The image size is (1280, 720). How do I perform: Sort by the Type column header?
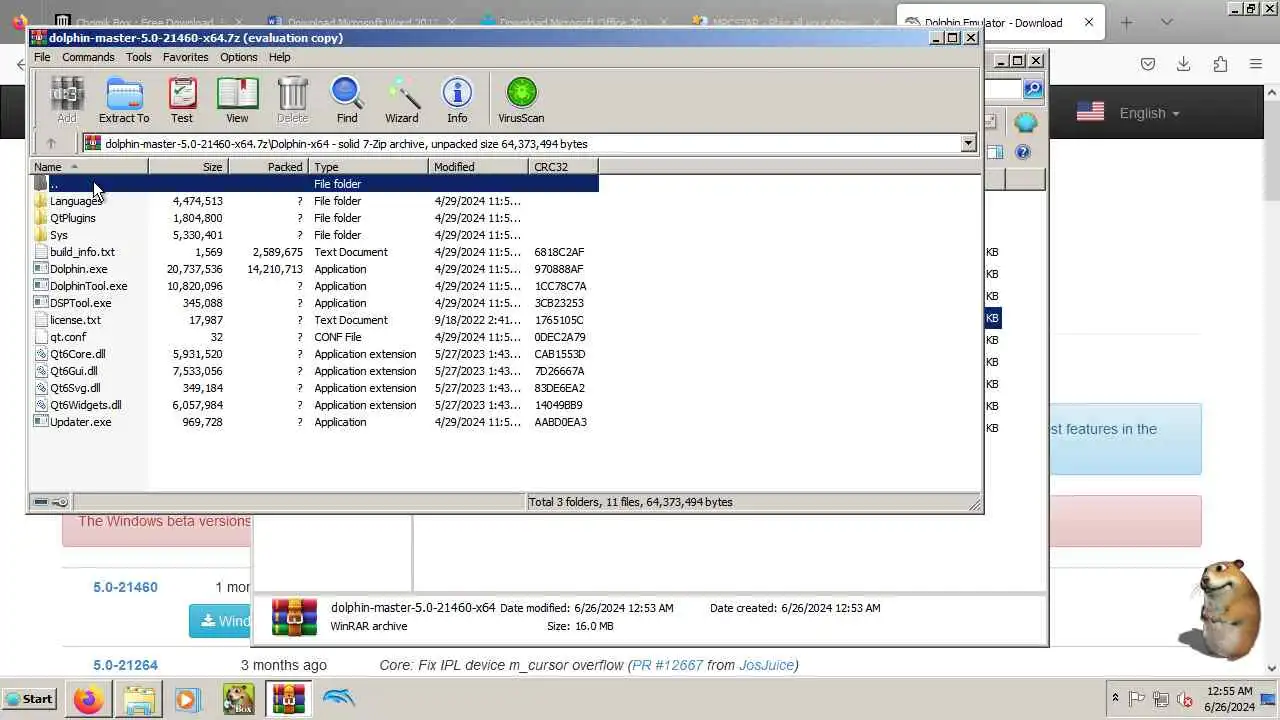368,167
